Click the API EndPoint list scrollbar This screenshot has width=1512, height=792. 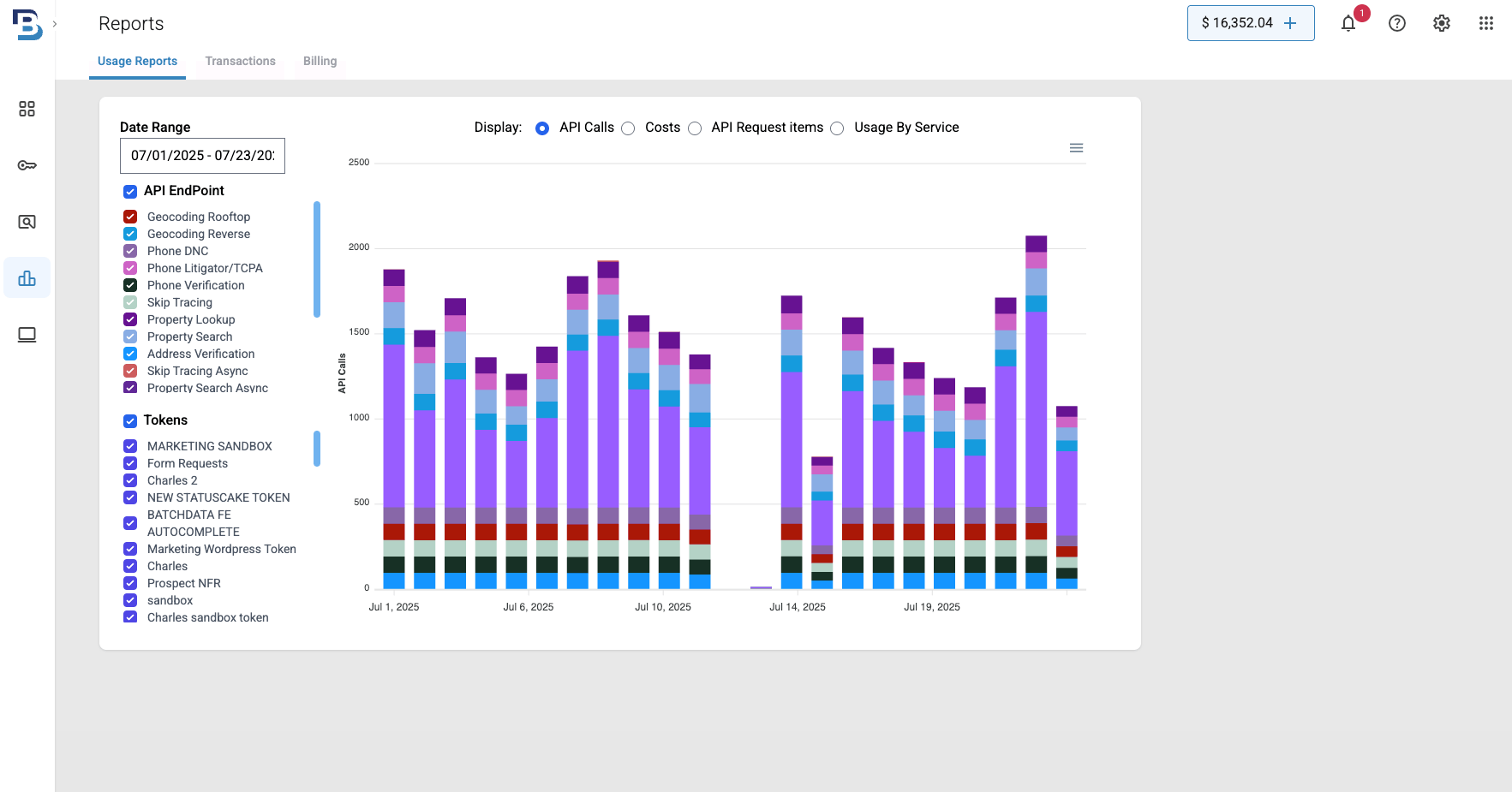pyautogui.click(x=317, y=259)
